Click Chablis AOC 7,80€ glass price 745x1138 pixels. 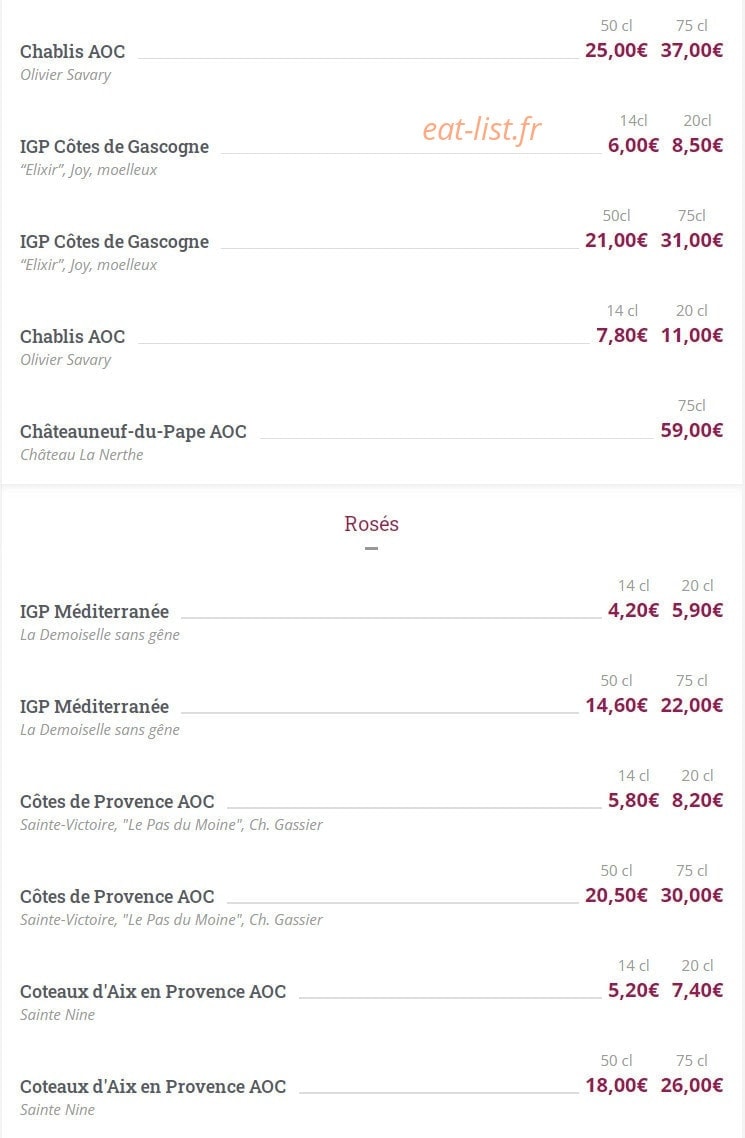tap(622, 335)
